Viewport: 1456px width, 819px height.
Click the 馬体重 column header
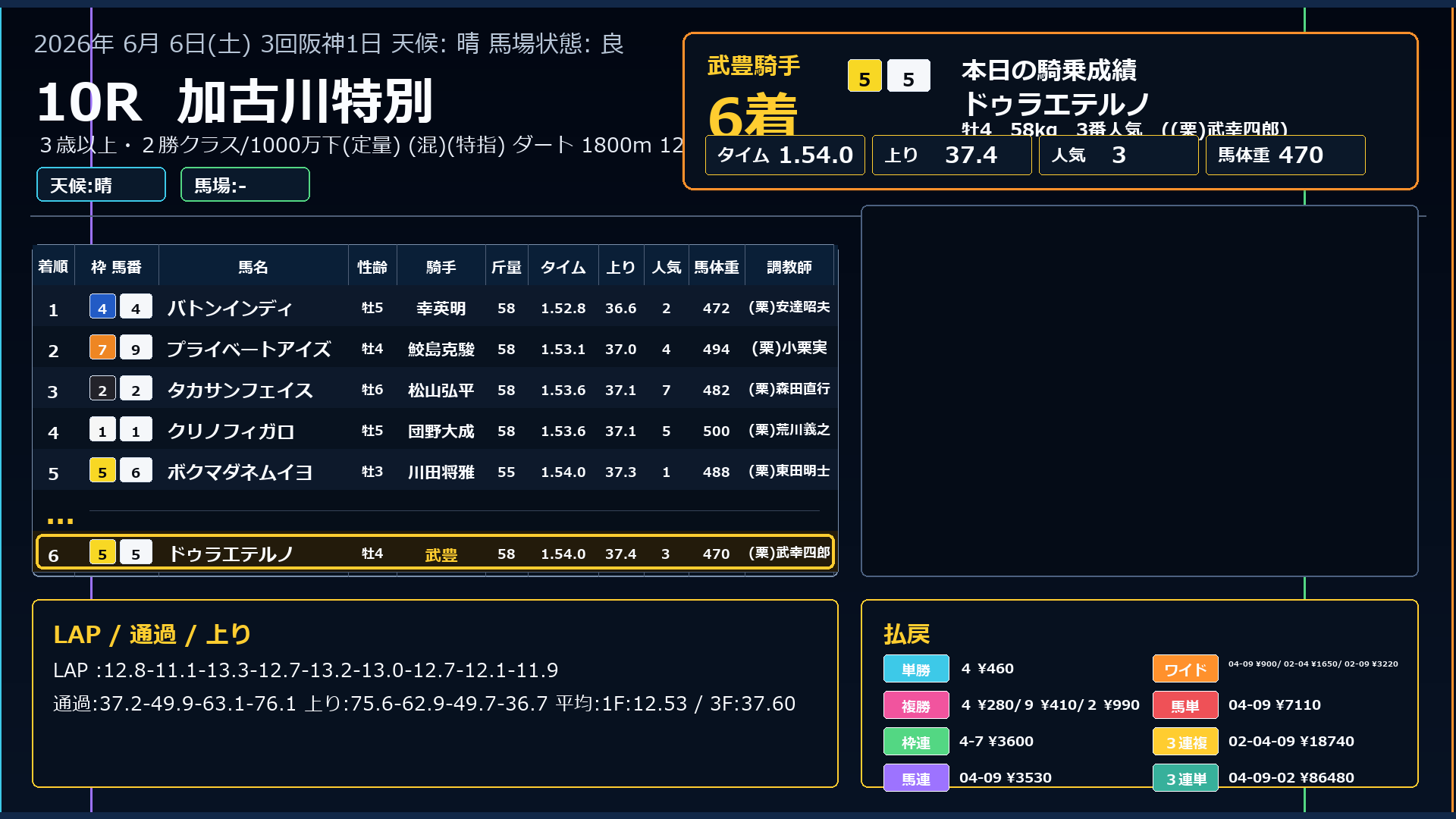[717, 266]
